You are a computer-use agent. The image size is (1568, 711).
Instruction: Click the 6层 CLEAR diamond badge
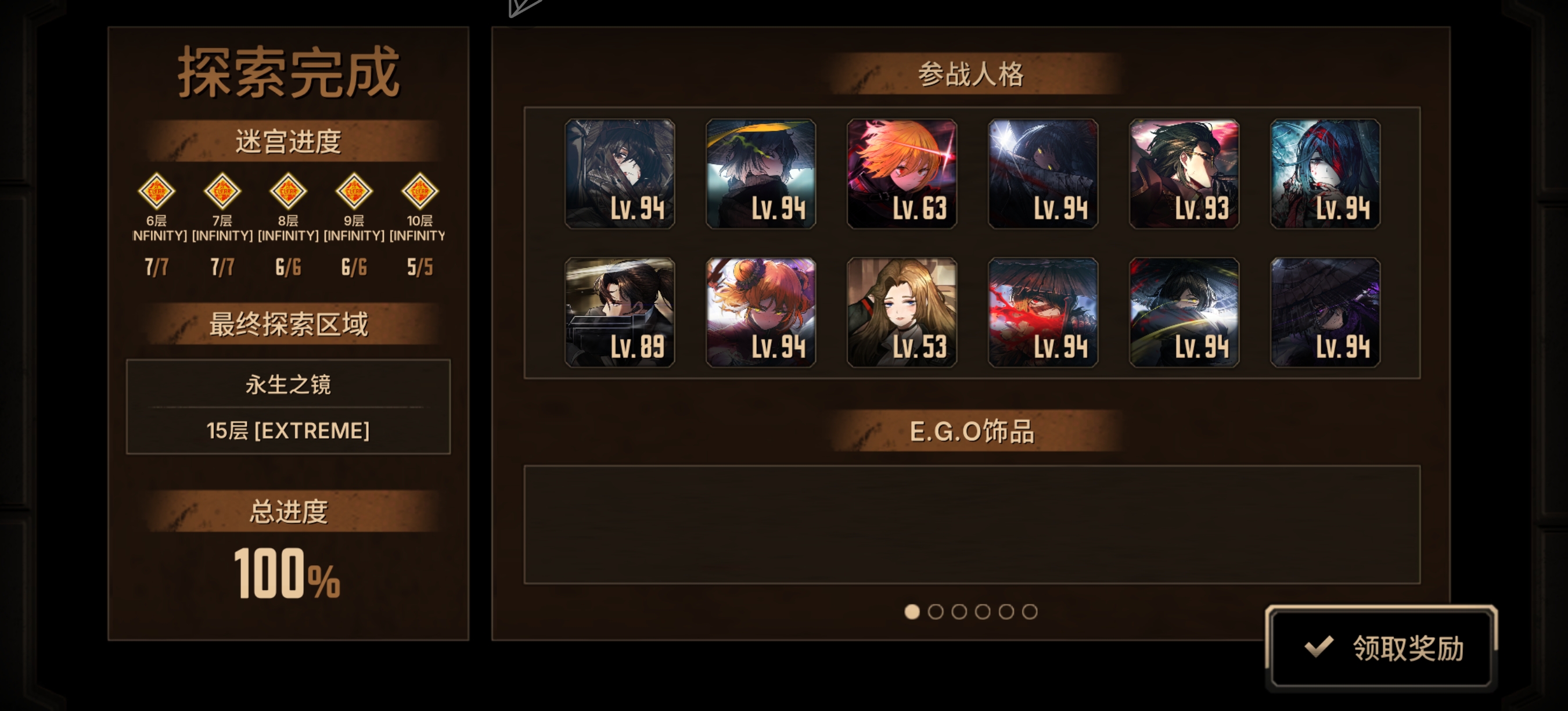(x=156, y=191)
